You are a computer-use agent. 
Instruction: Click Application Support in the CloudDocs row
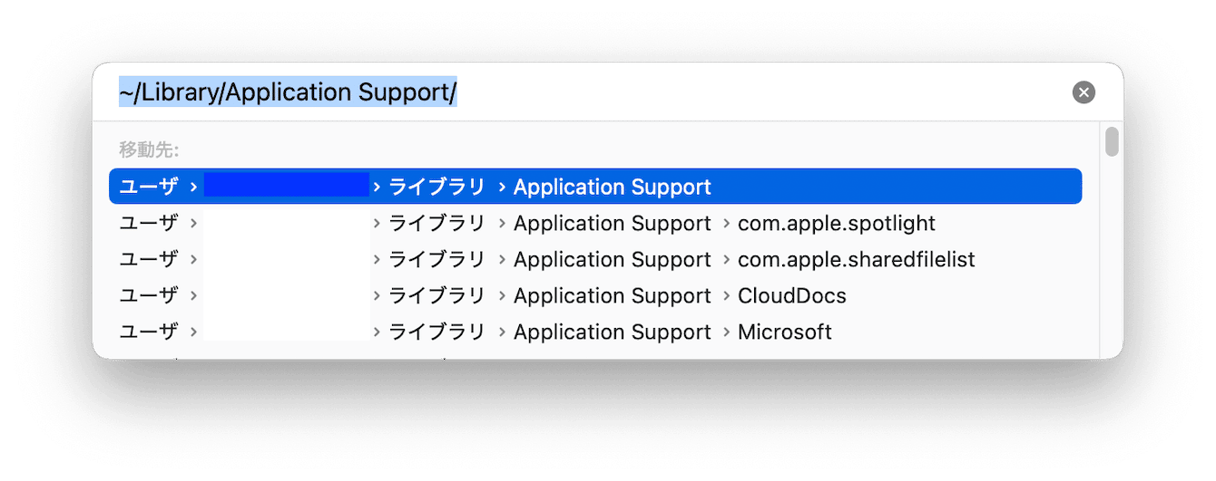[611, 295]
